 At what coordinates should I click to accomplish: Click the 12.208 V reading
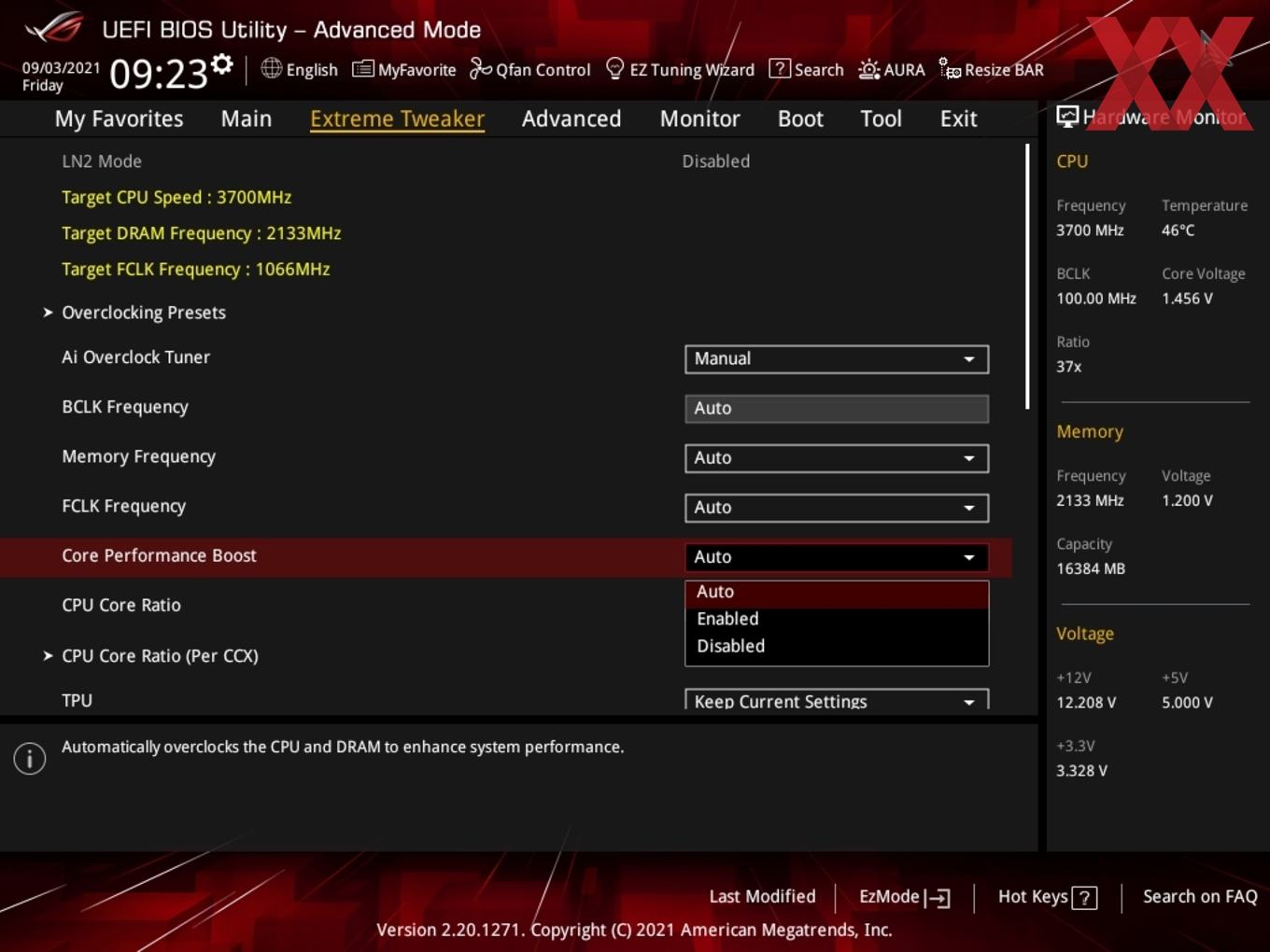[1086, 703]
